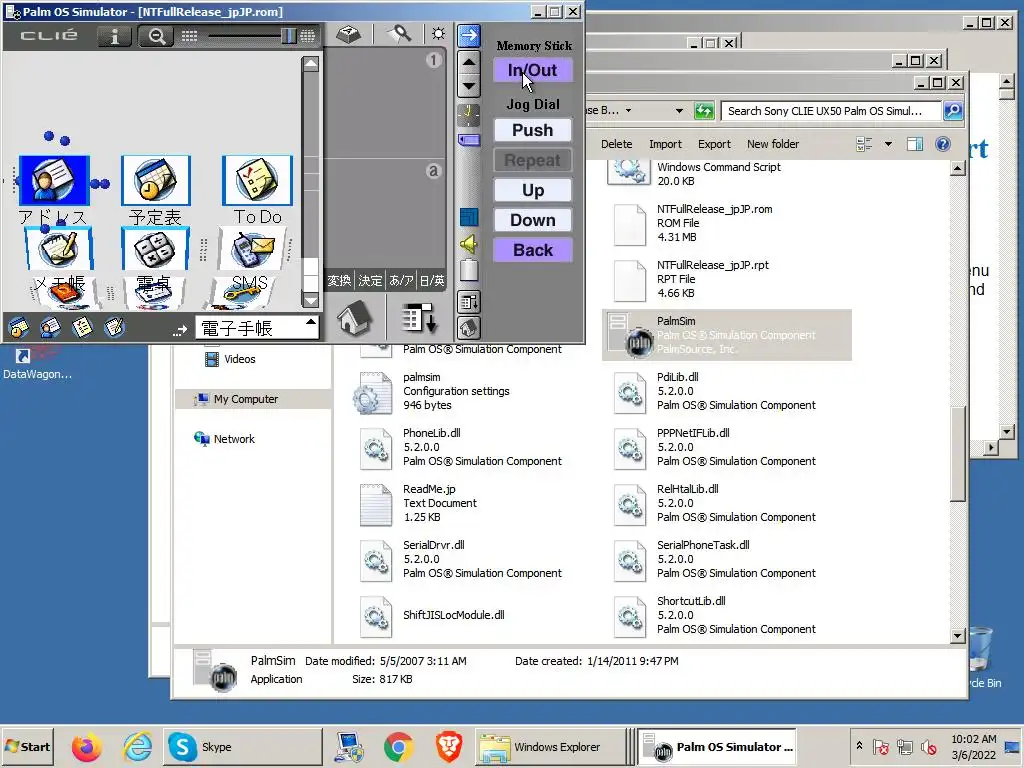Click date book favorite icon in bottom bar
The image size is (1024, 768).
[18, 328]
